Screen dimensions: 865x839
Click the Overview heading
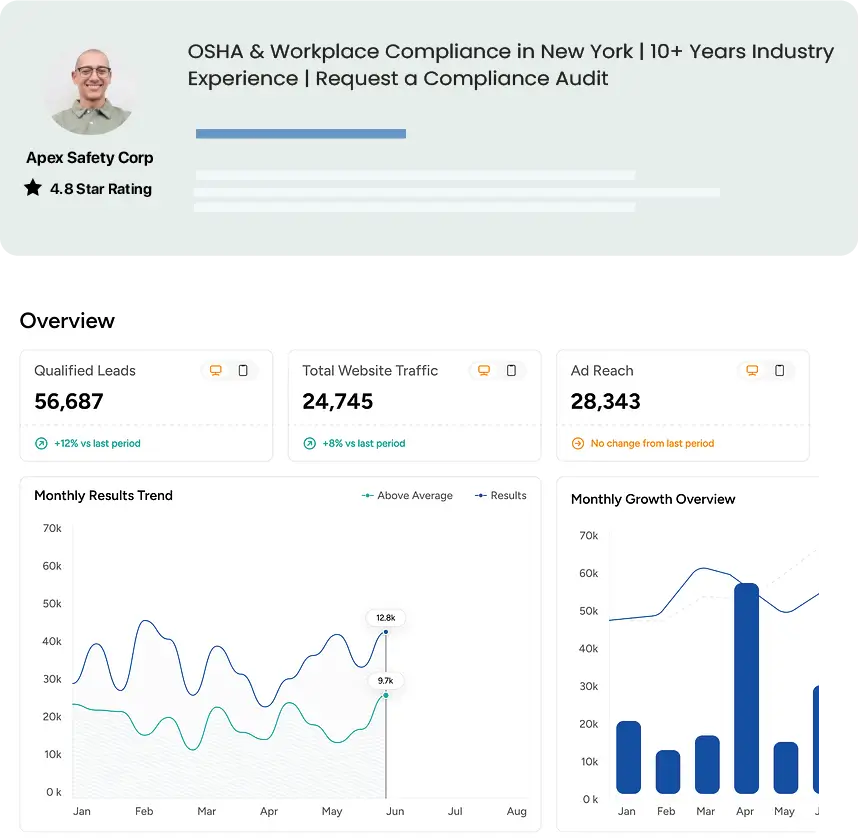coord(67,320)
